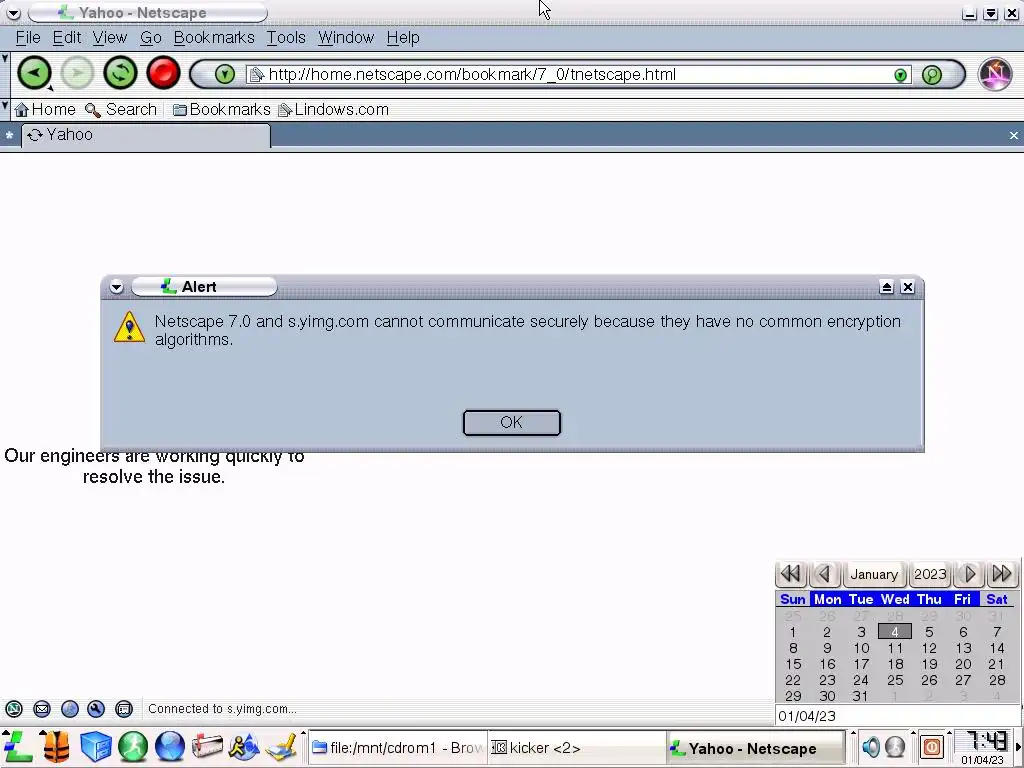This screenshot has height=768, width=1024.
Task: Open the Edit menu
Action: (x=67, y=38)
